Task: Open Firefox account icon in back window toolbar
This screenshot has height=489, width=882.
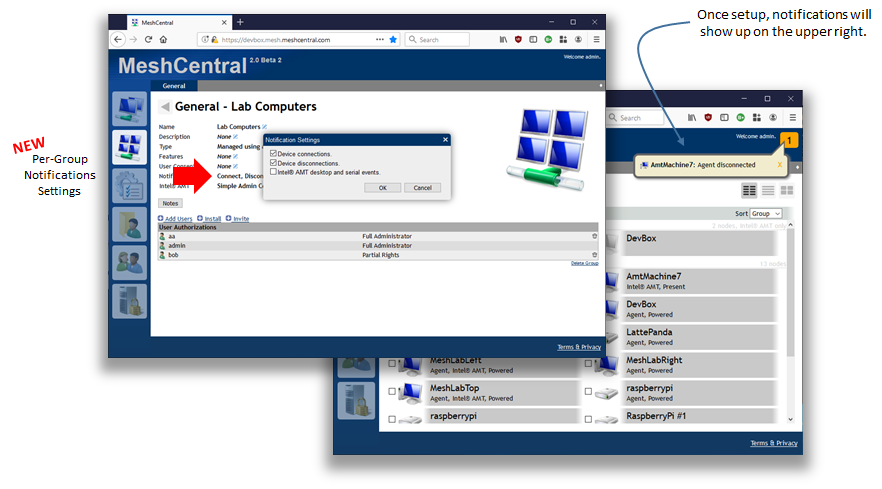Action: click(x=773, y=118)
